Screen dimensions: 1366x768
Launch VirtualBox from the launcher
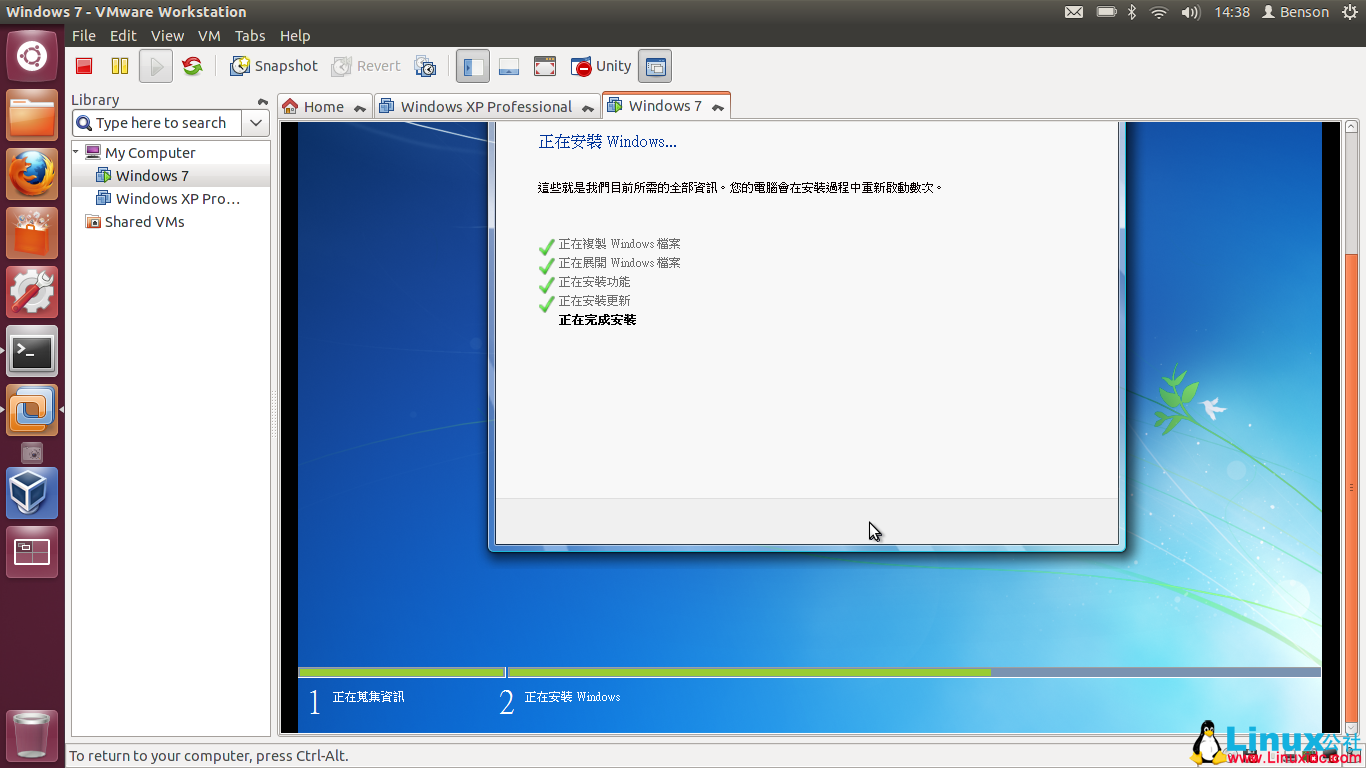[33, 493]
